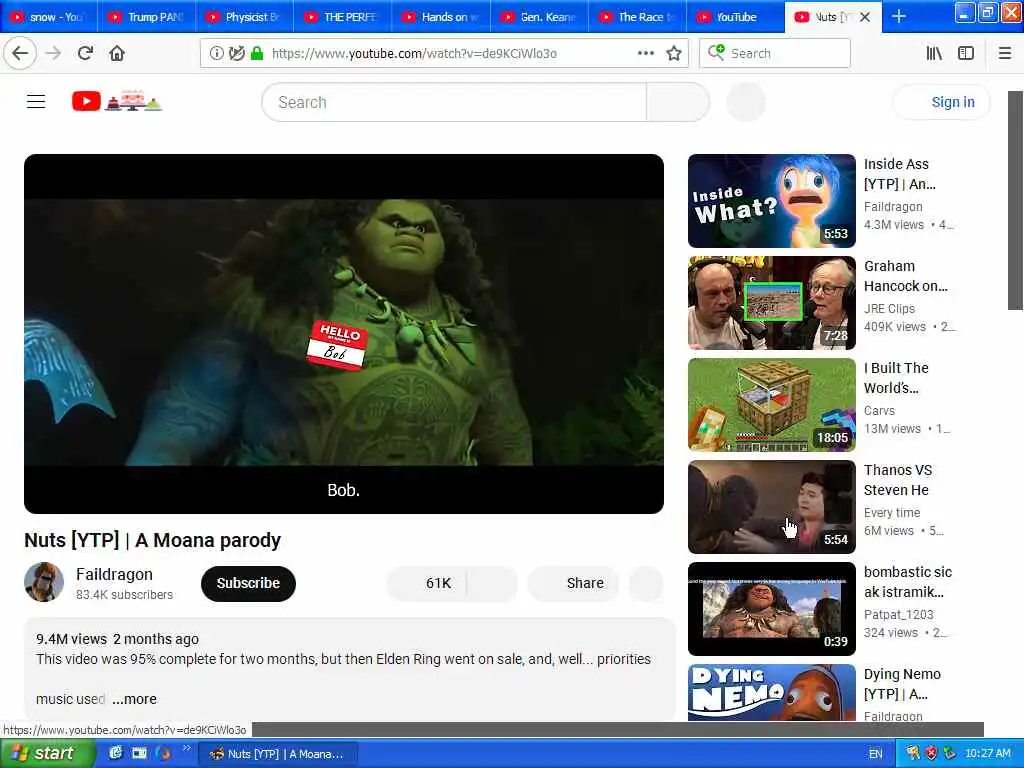Switch to the Physicist tab
The height and width of the screenshot is (768, 1024).
tap(245, 17)
